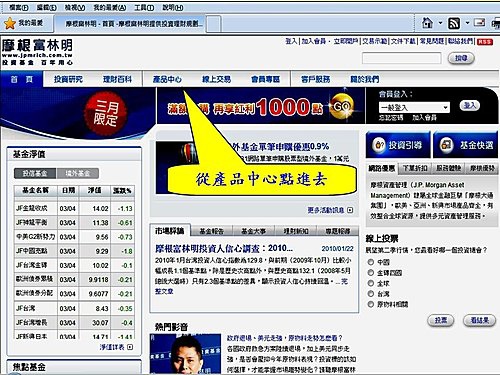Open 產品中心 navigation item
This screenshot has width=500, height=375.
coord(167,79)
